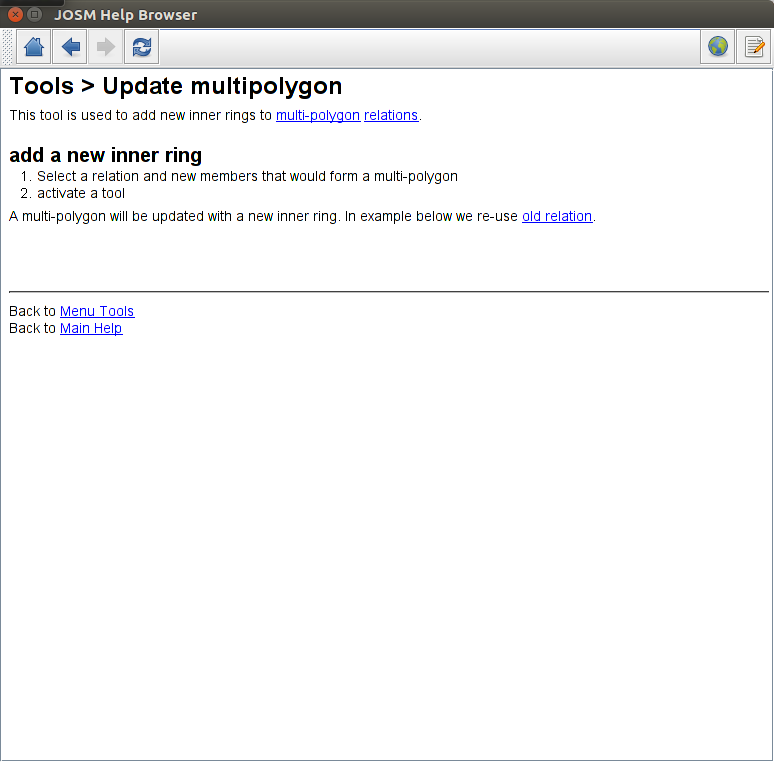
Task: Go to the help home page icon
Action: pos(34,47)
